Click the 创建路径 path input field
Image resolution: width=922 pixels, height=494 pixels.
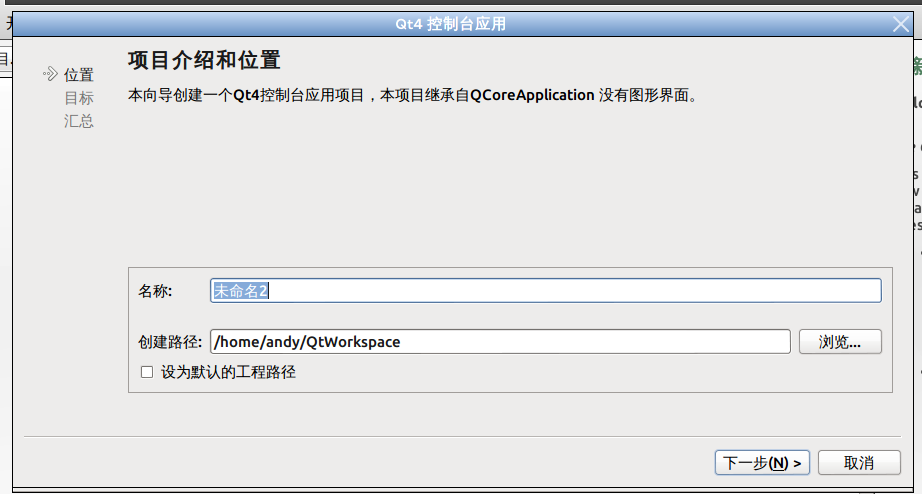(500, 342)
